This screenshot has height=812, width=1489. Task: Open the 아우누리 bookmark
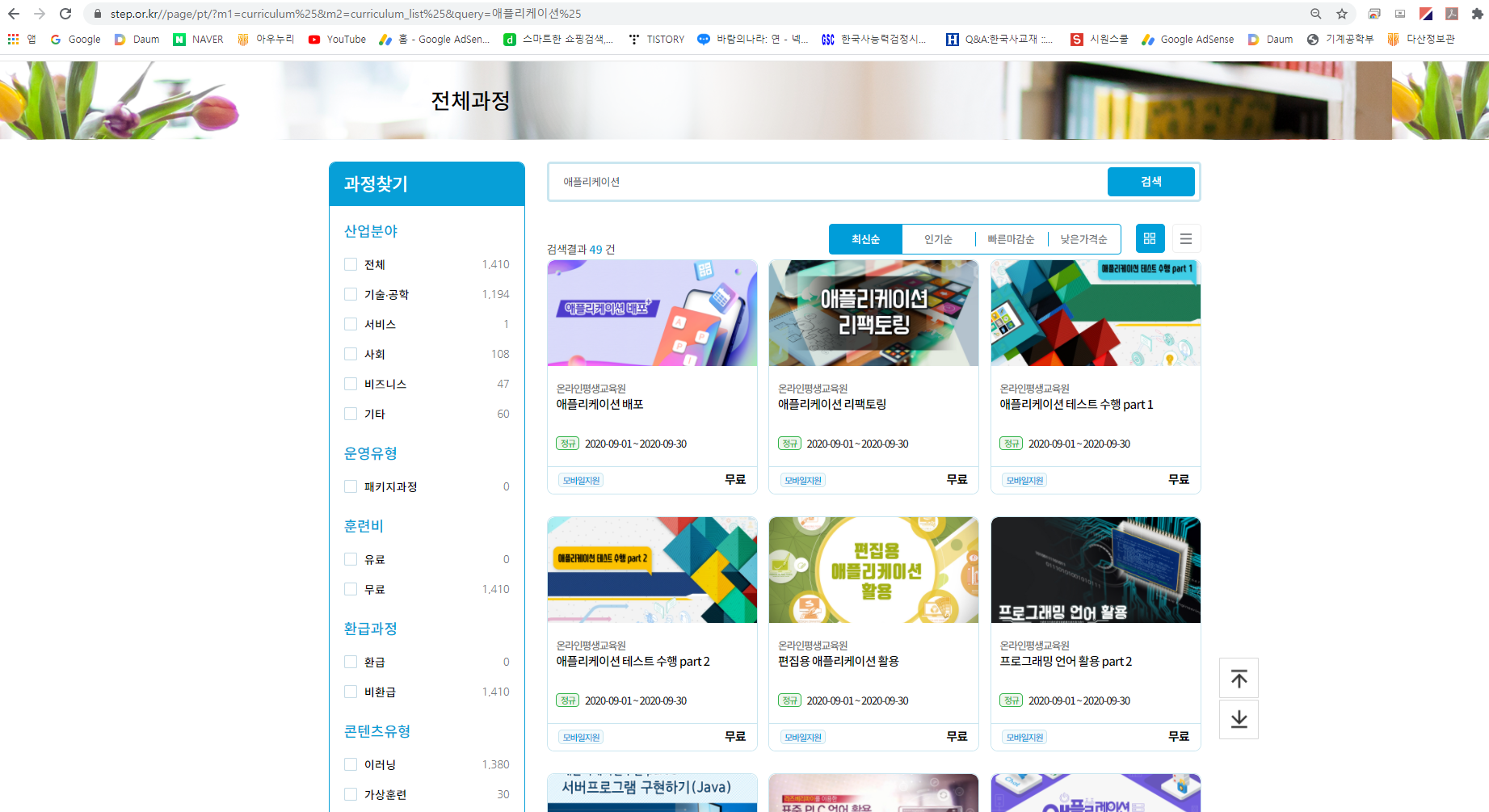[x=266, y=39]
